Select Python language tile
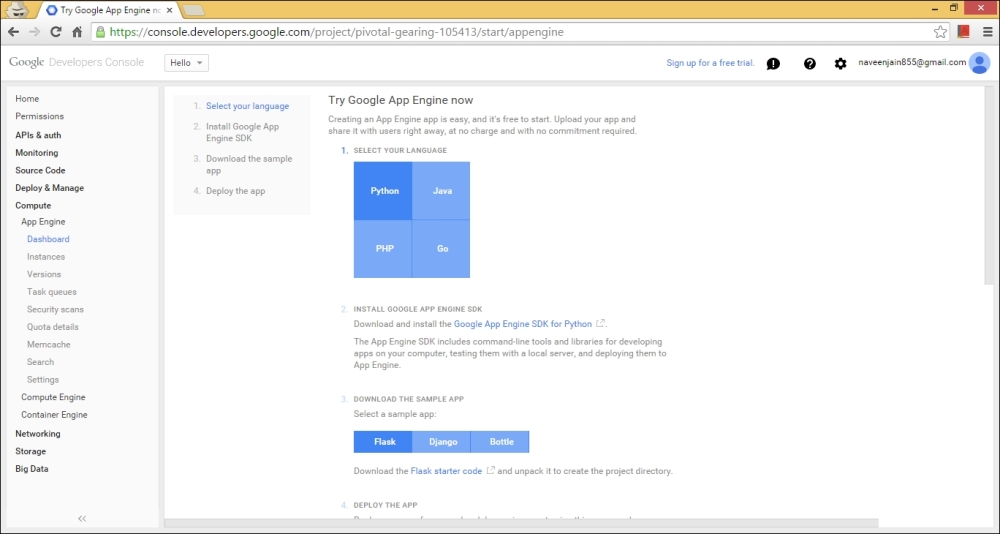 [x=383, y=191]
